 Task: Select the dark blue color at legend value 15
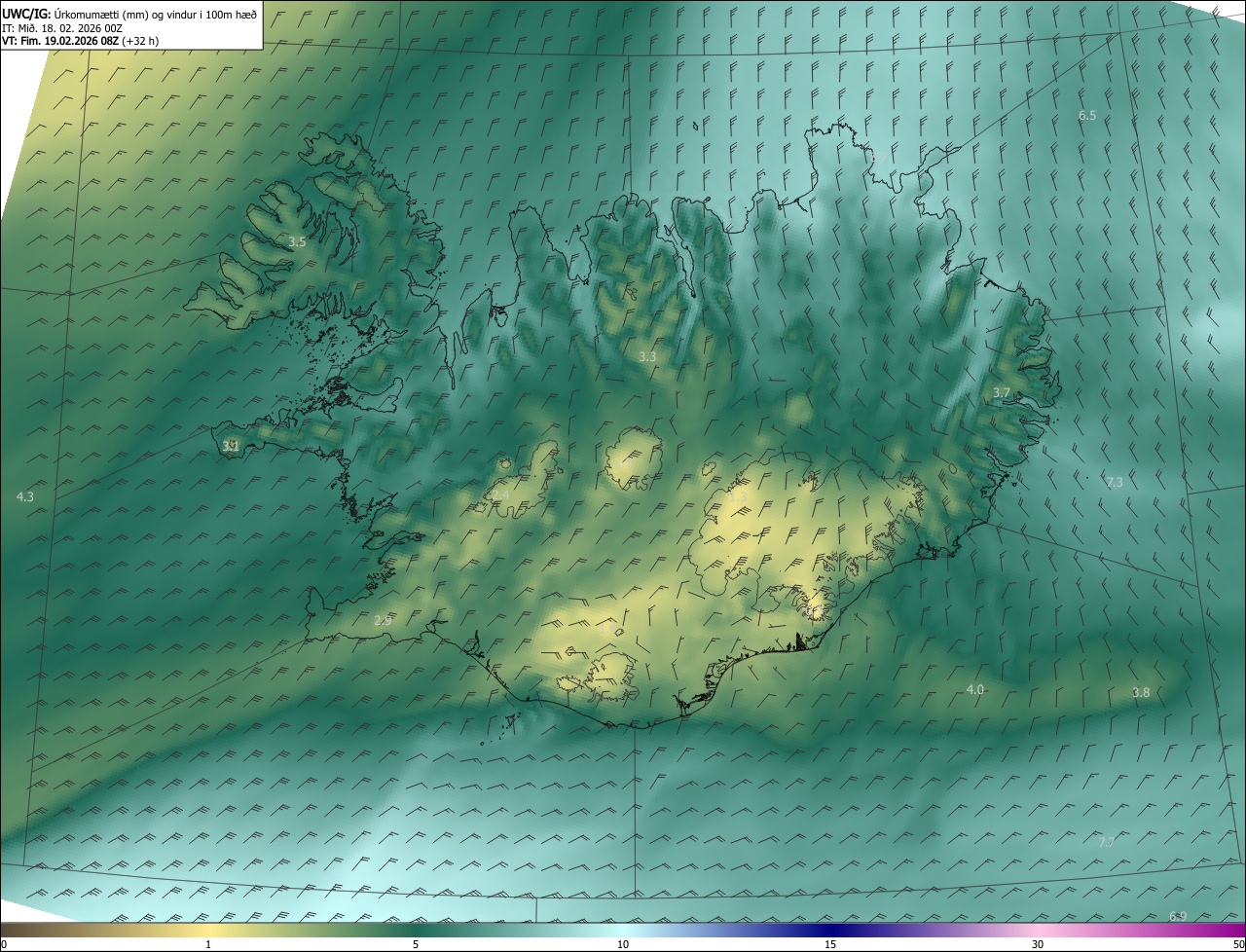tap(830, 930)
